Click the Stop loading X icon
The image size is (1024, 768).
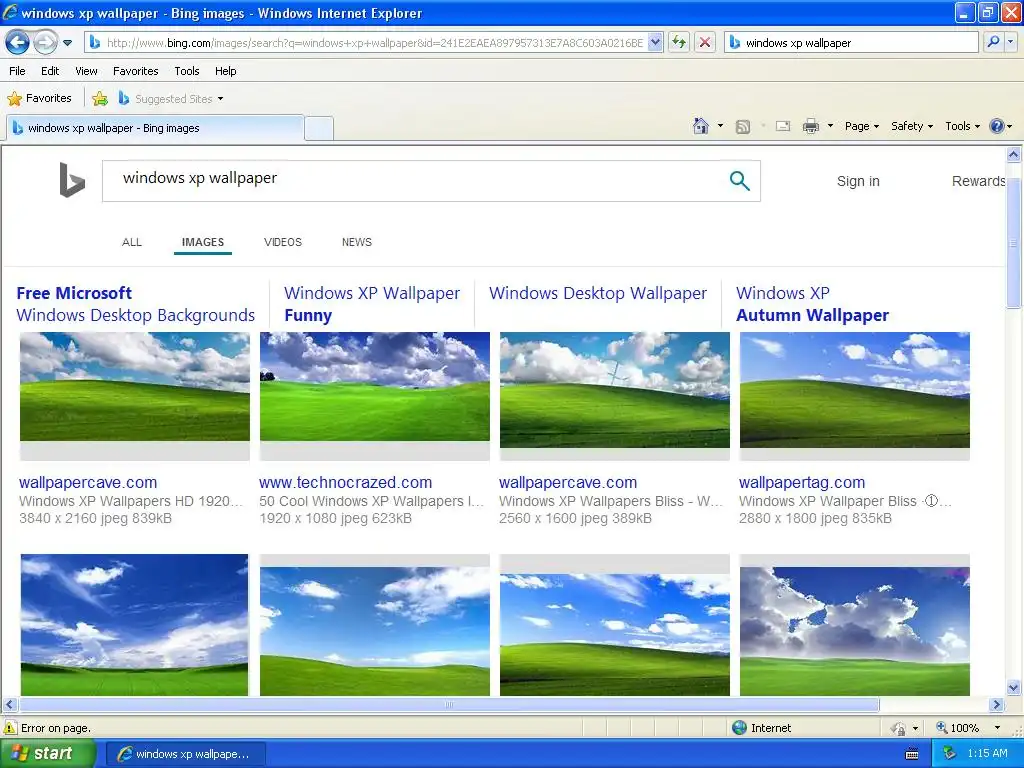[x=705, y=43]
